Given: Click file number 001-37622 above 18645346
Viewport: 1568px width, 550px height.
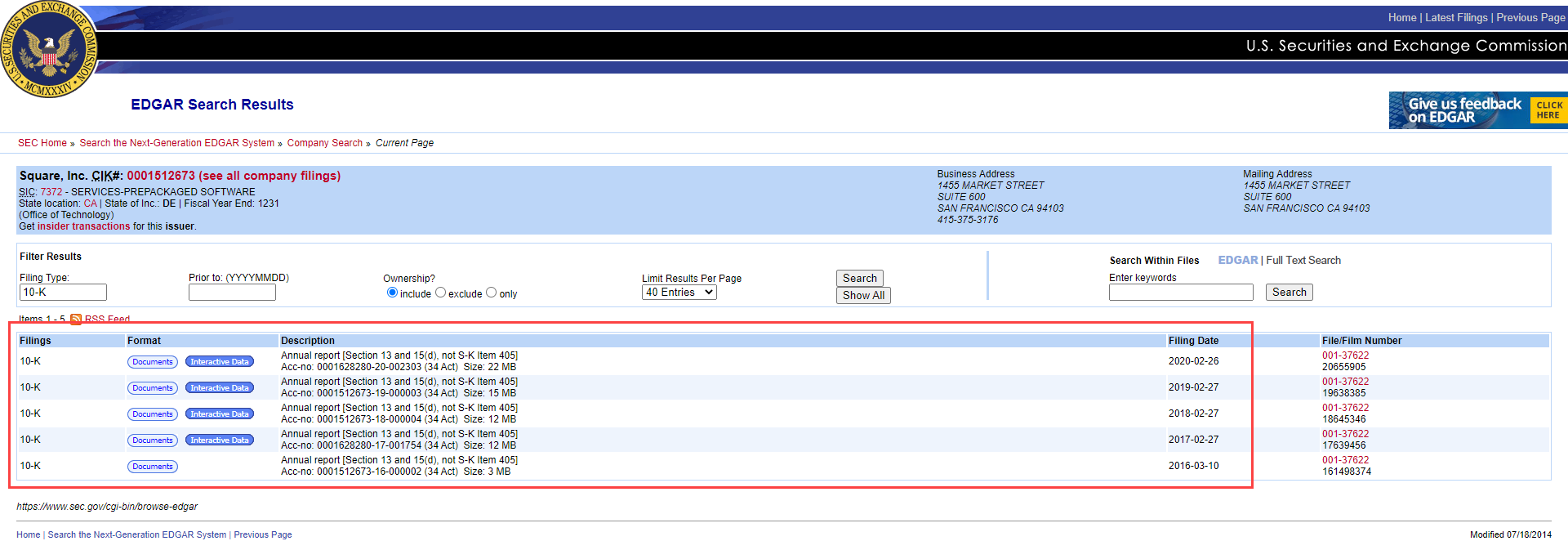Looking at the screenshot, I should pos(1346,408).
